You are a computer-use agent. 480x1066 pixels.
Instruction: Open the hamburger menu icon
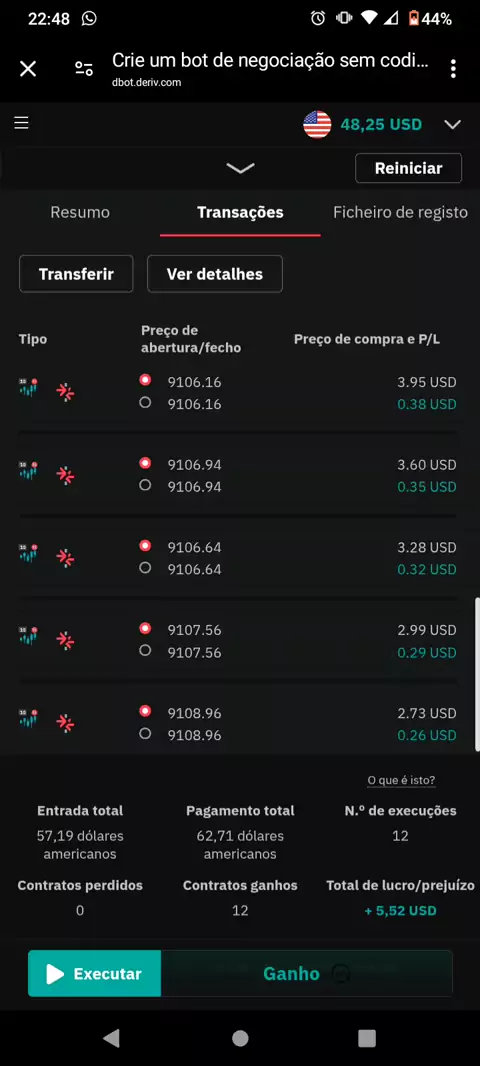22,122
